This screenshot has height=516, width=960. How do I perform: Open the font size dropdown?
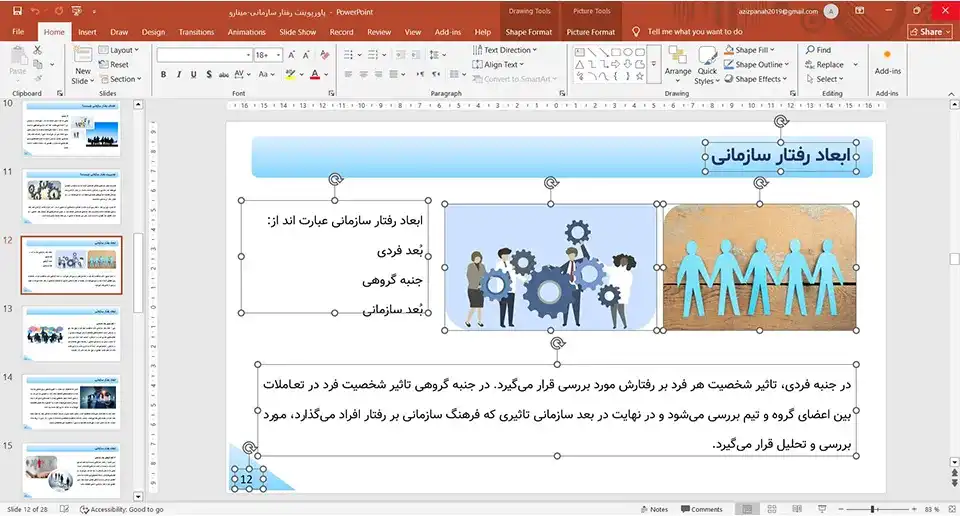[x=279, y=55]
